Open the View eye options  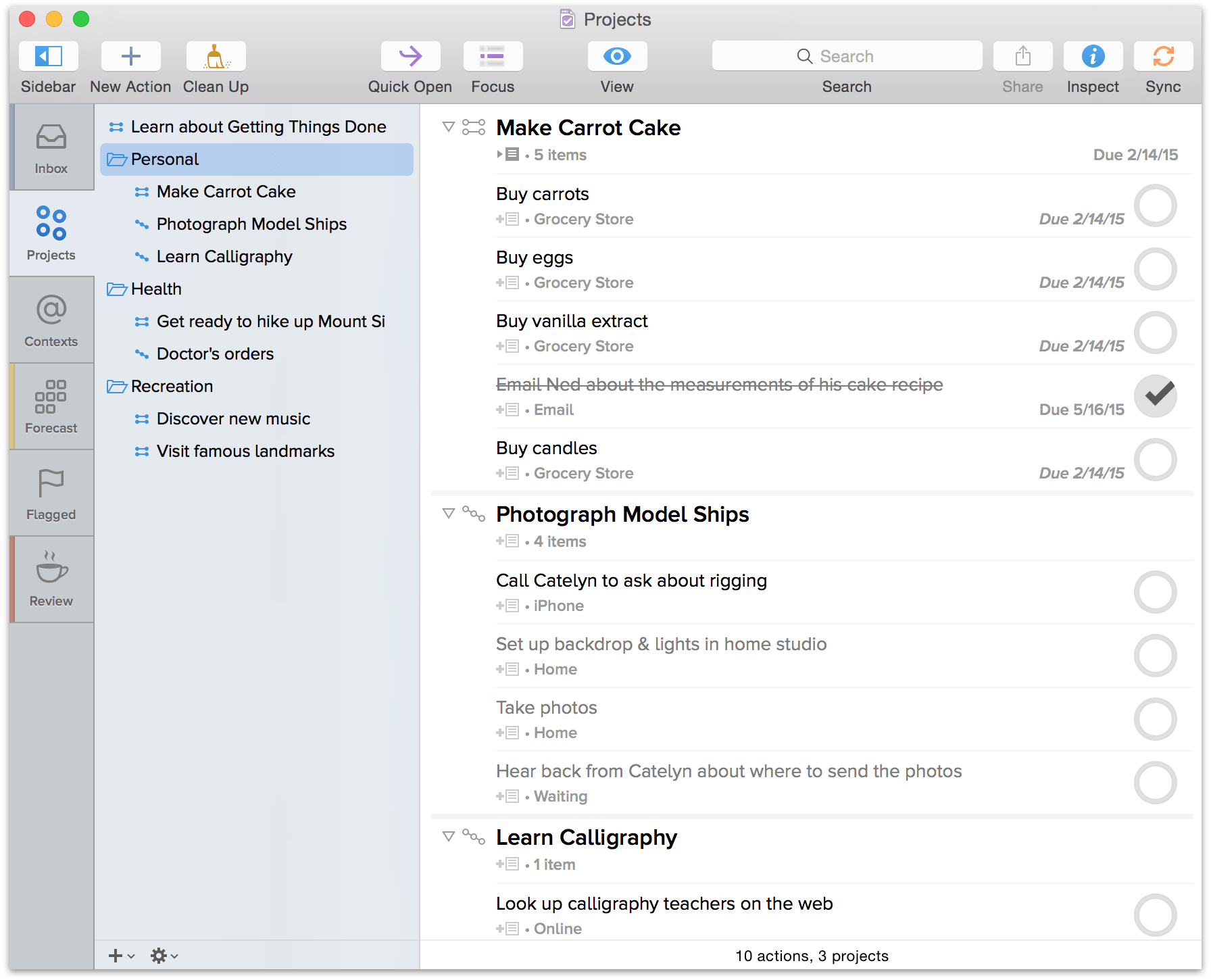tap(617, 56)
